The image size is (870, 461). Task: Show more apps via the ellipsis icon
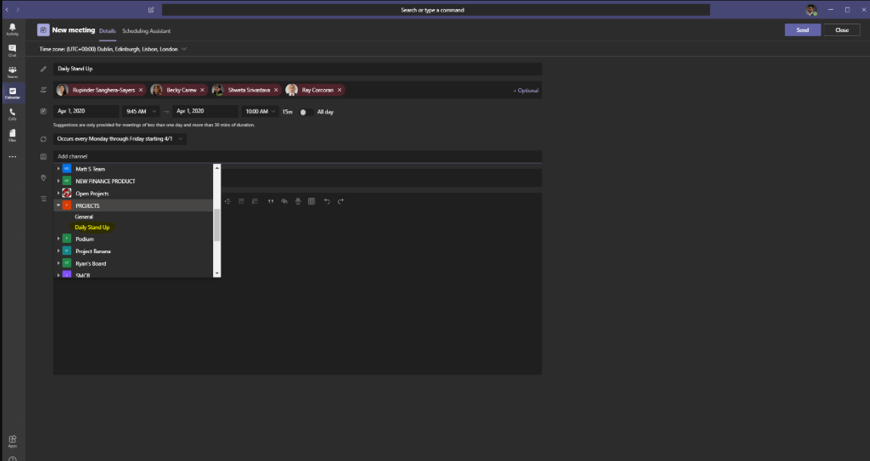[12, 157]
